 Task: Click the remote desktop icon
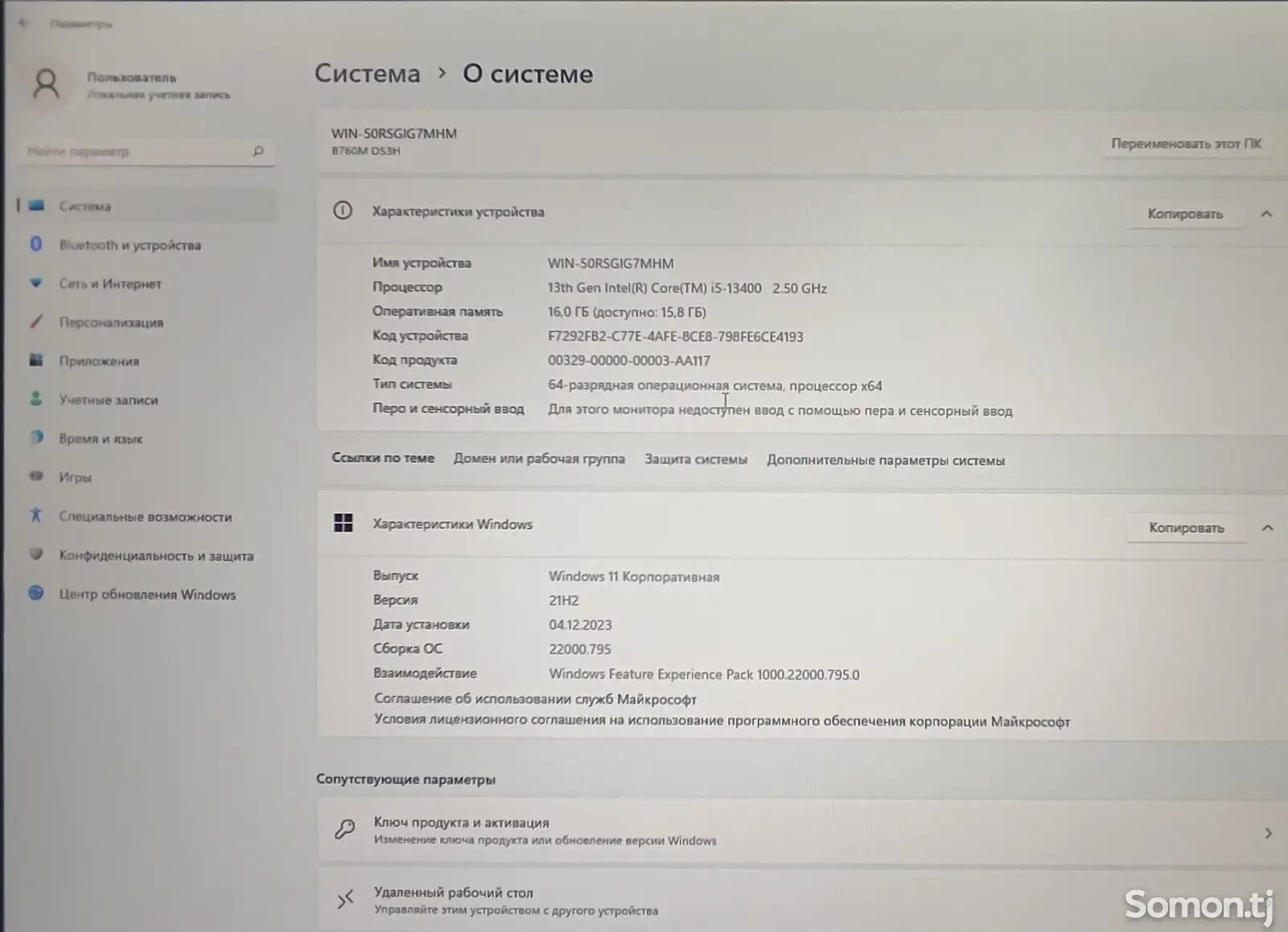tap(345, 899)
